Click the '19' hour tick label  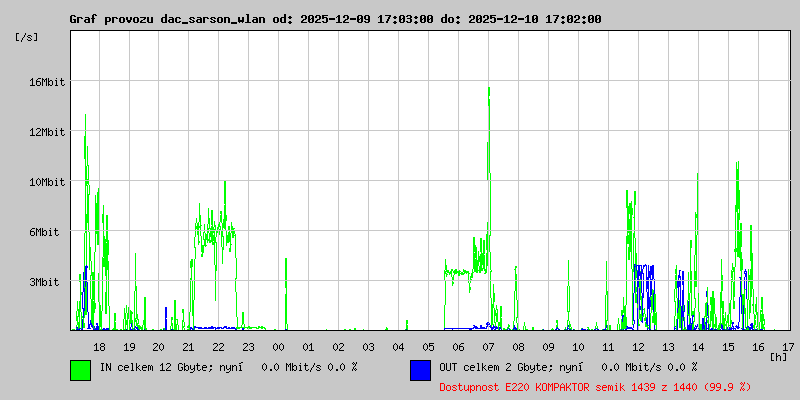[130, 347]
